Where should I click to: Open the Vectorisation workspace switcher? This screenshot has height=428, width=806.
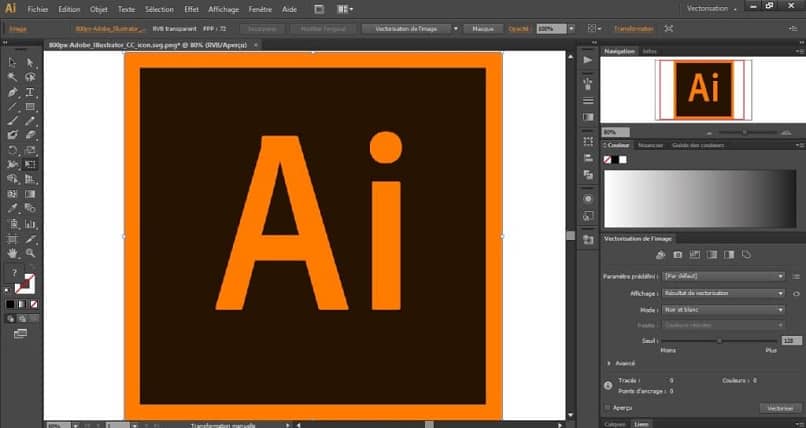(711, 9)
